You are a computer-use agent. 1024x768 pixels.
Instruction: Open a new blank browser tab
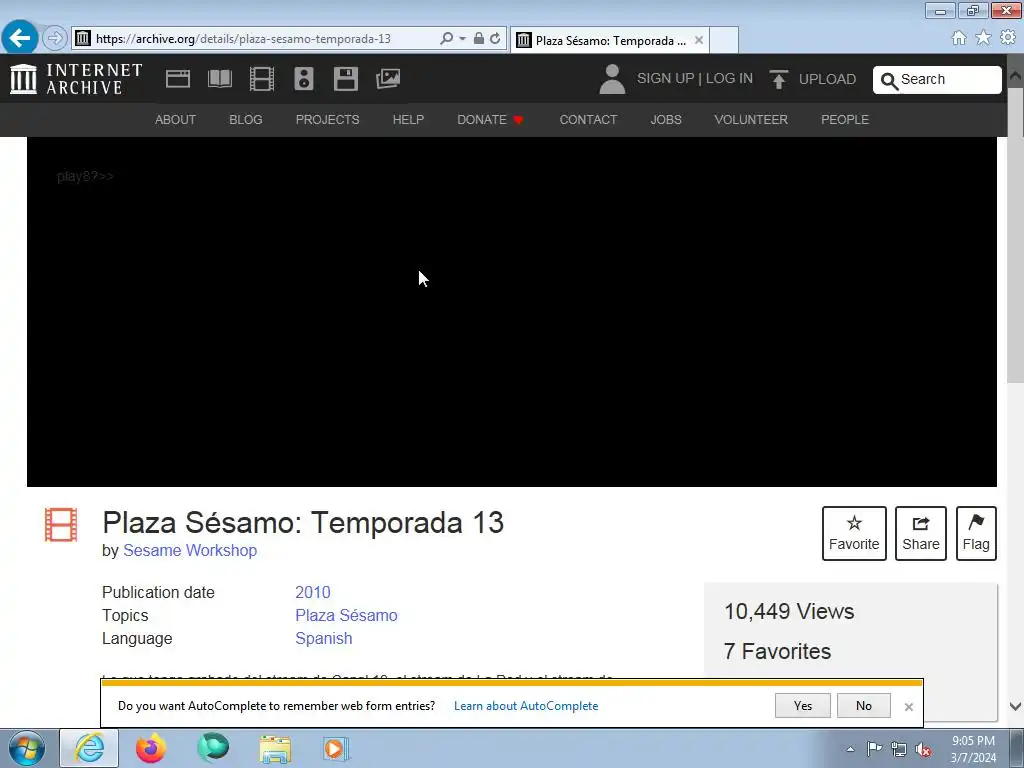click(x=724, y=40)
